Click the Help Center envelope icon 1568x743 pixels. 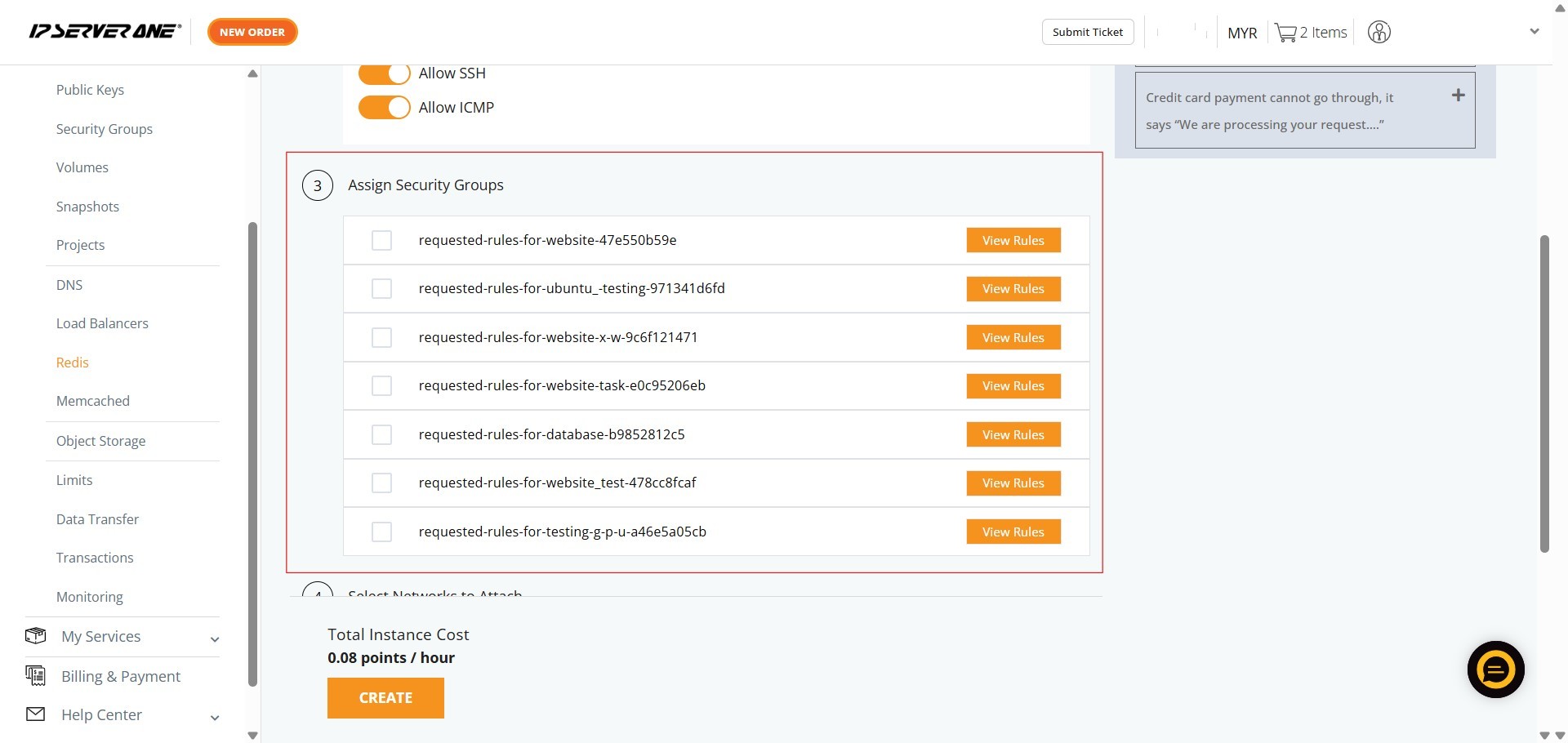pyautogui.click(x=36, y=714)
